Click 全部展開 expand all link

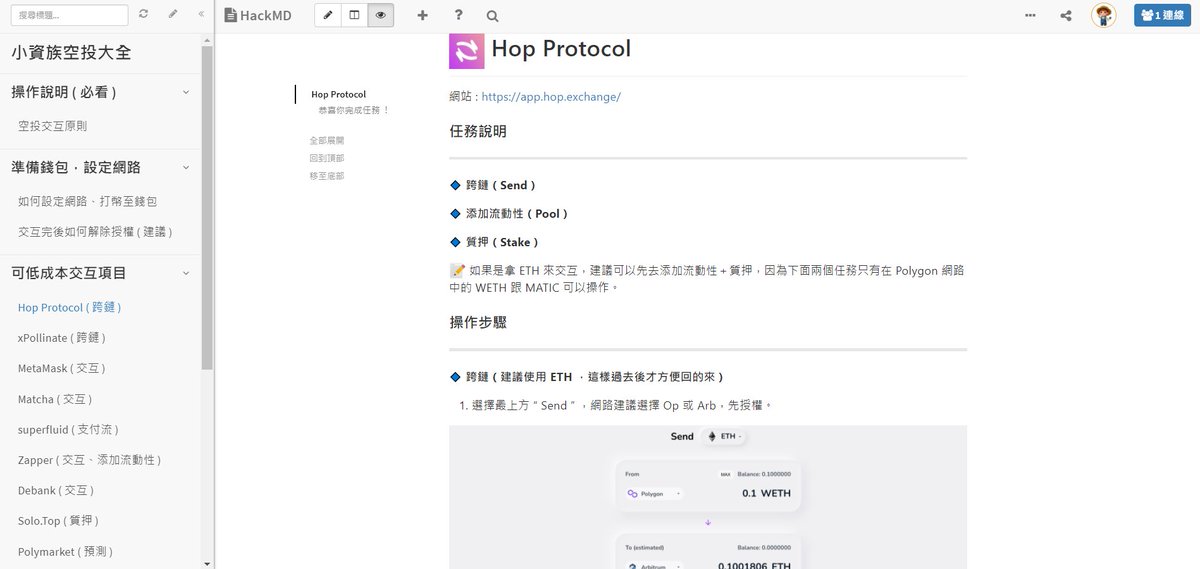[x=327, y=141]
